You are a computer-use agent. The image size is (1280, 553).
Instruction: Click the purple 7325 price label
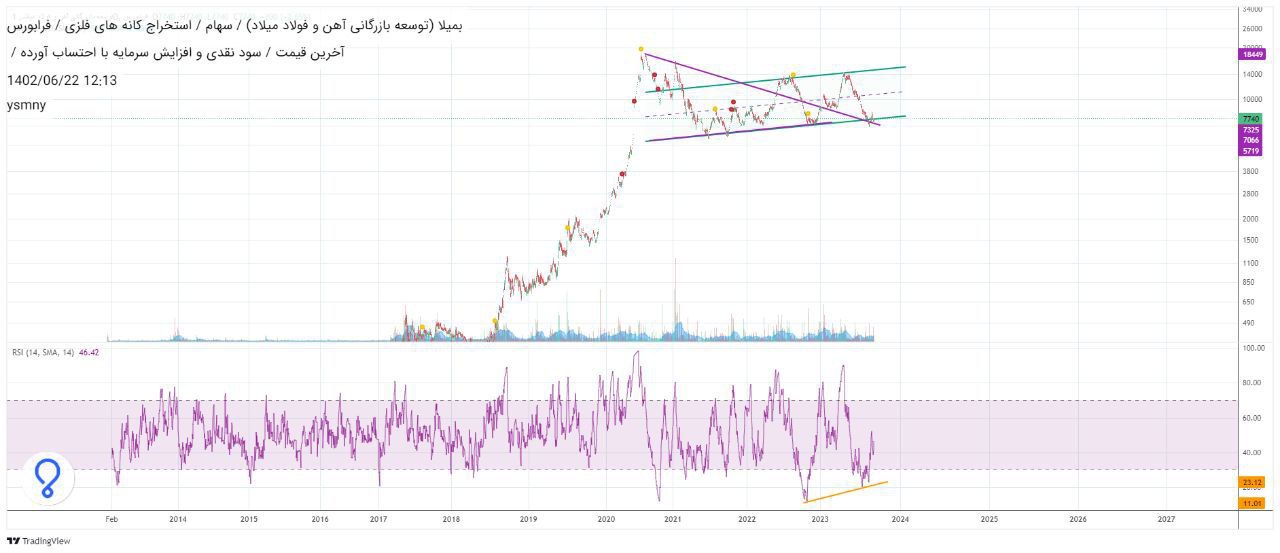click(1250, 130)
